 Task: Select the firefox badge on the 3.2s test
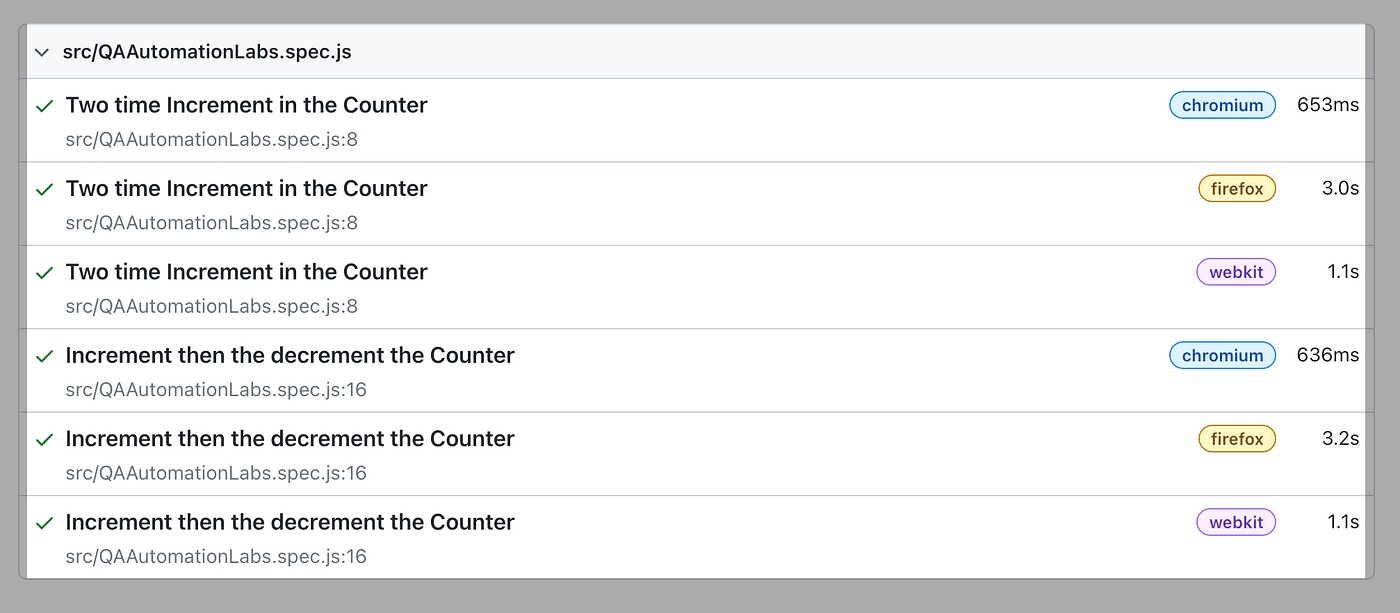click(1237, 438)
